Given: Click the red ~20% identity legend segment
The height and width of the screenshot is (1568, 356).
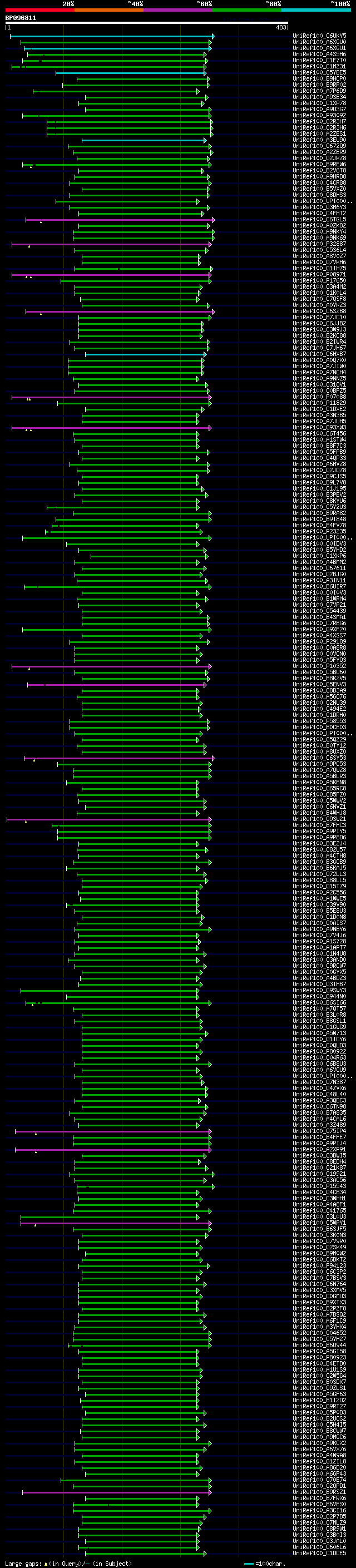Looking at the screenshot, I should point(39,10).
